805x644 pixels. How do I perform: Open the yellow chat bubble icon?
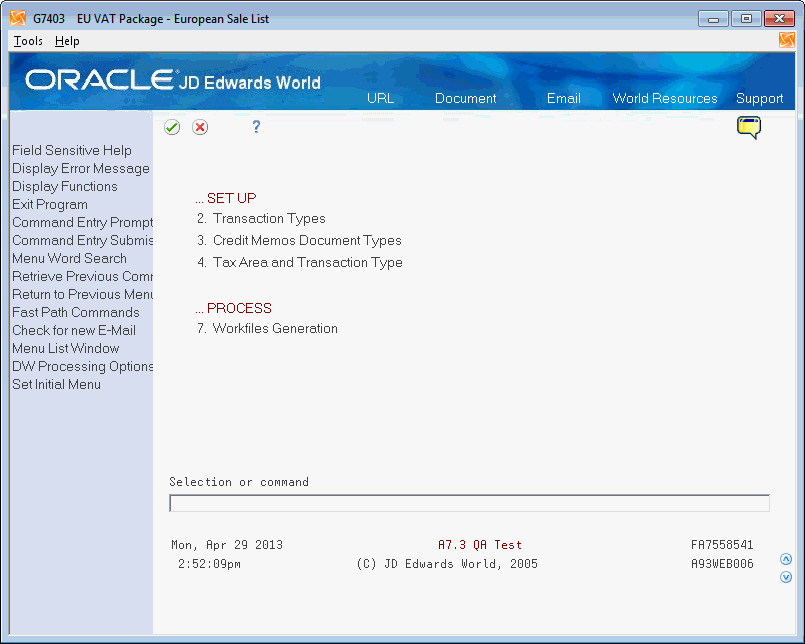pyautogui.click(x=749, y=127)
